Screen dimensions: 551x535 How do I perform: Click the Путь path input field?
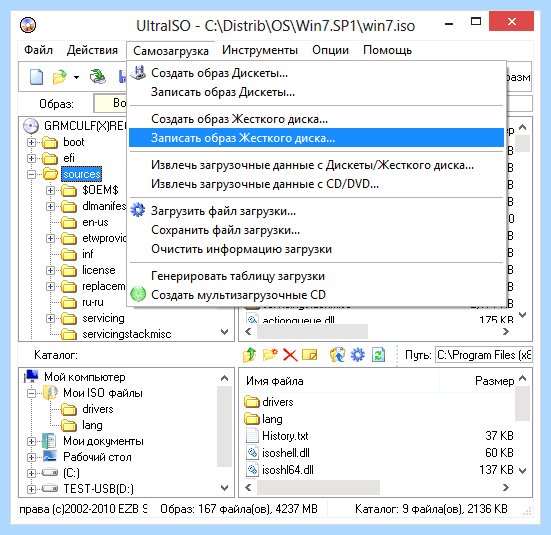click(x=484, y=355)
